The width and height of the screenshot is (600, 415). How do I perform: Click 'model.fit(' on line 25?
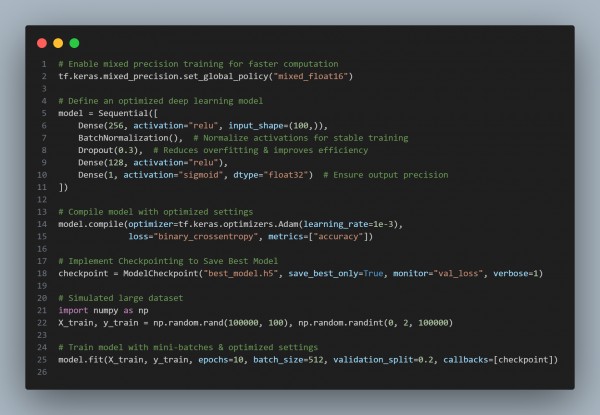(x=83, y=360)
